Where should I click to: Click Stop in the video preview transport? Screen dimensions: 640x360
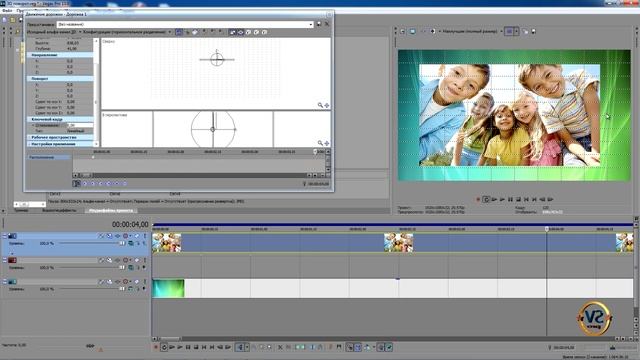tap(518, 200)
